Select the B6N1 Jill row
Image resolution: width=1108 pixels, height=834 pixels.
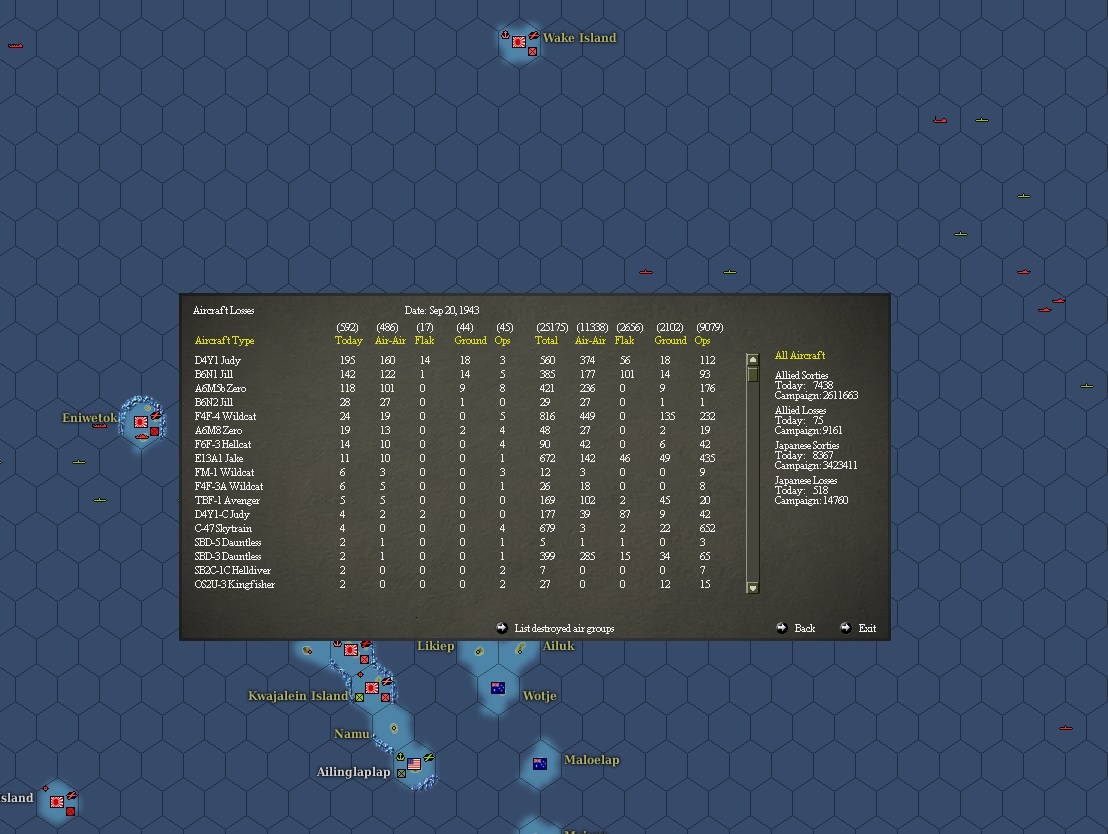click(456, 375)
